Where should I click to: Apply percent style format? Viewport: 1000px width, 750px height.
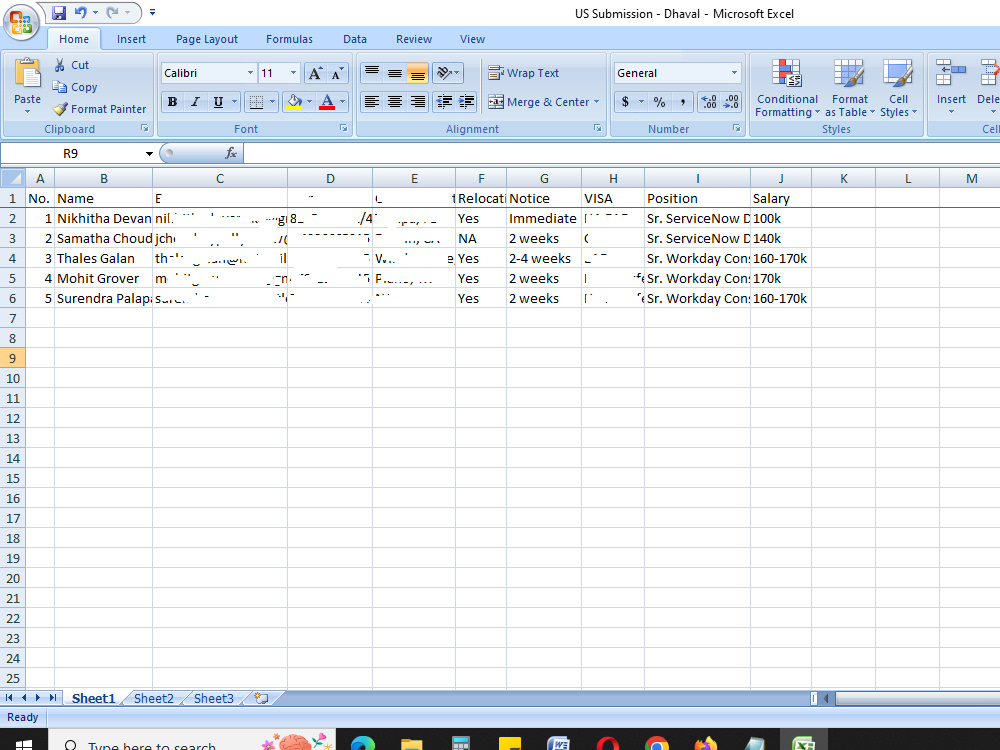click(659, 102)
